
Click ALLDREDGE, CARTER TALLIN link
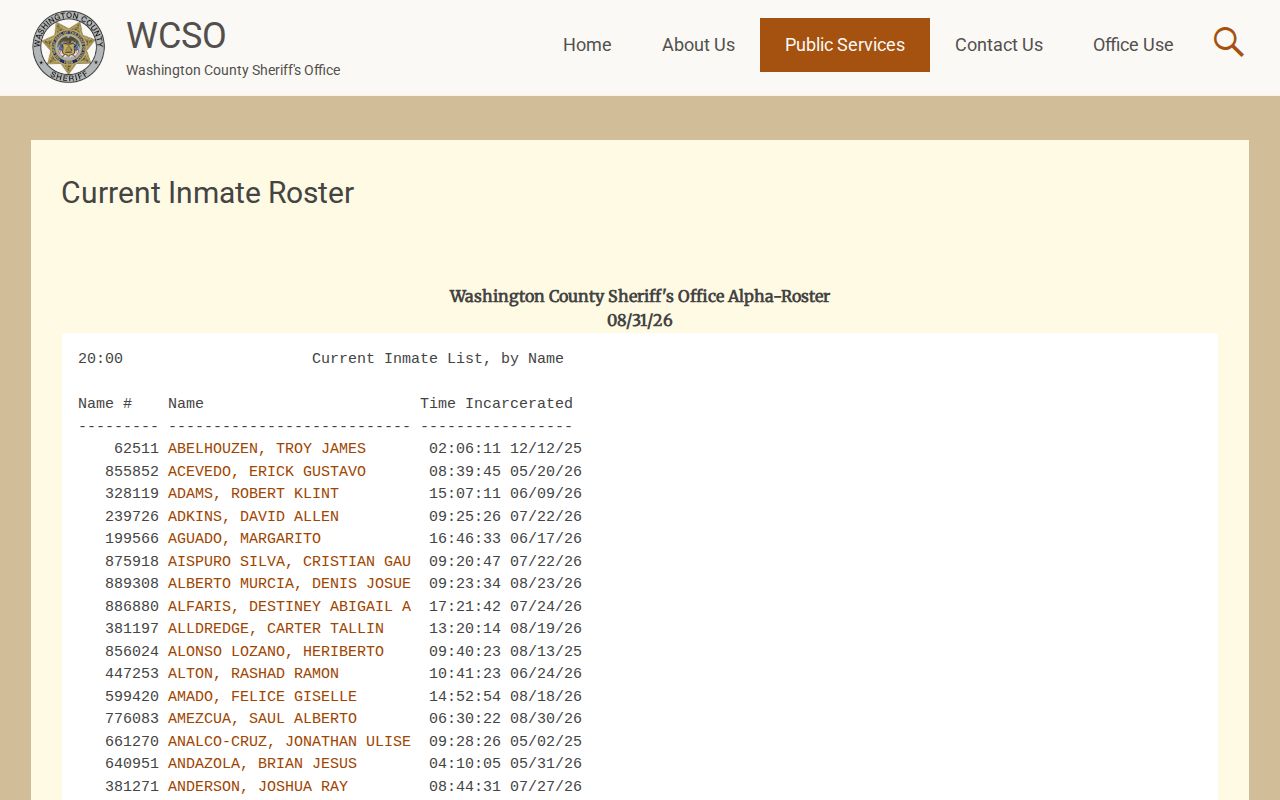coord(276,629)
